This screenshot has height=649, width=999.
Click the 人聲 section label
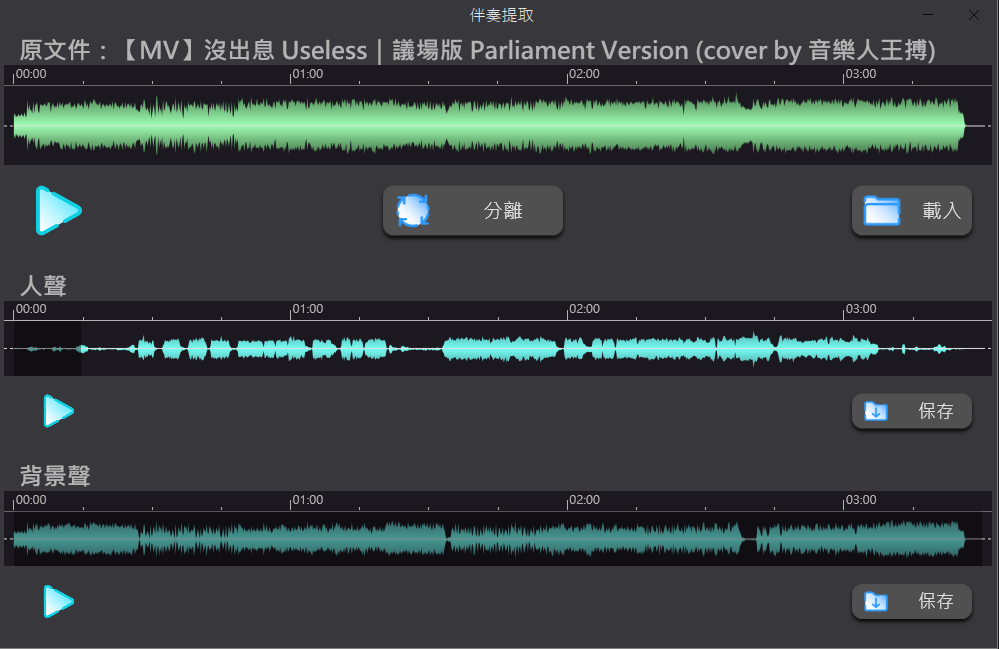43,285
